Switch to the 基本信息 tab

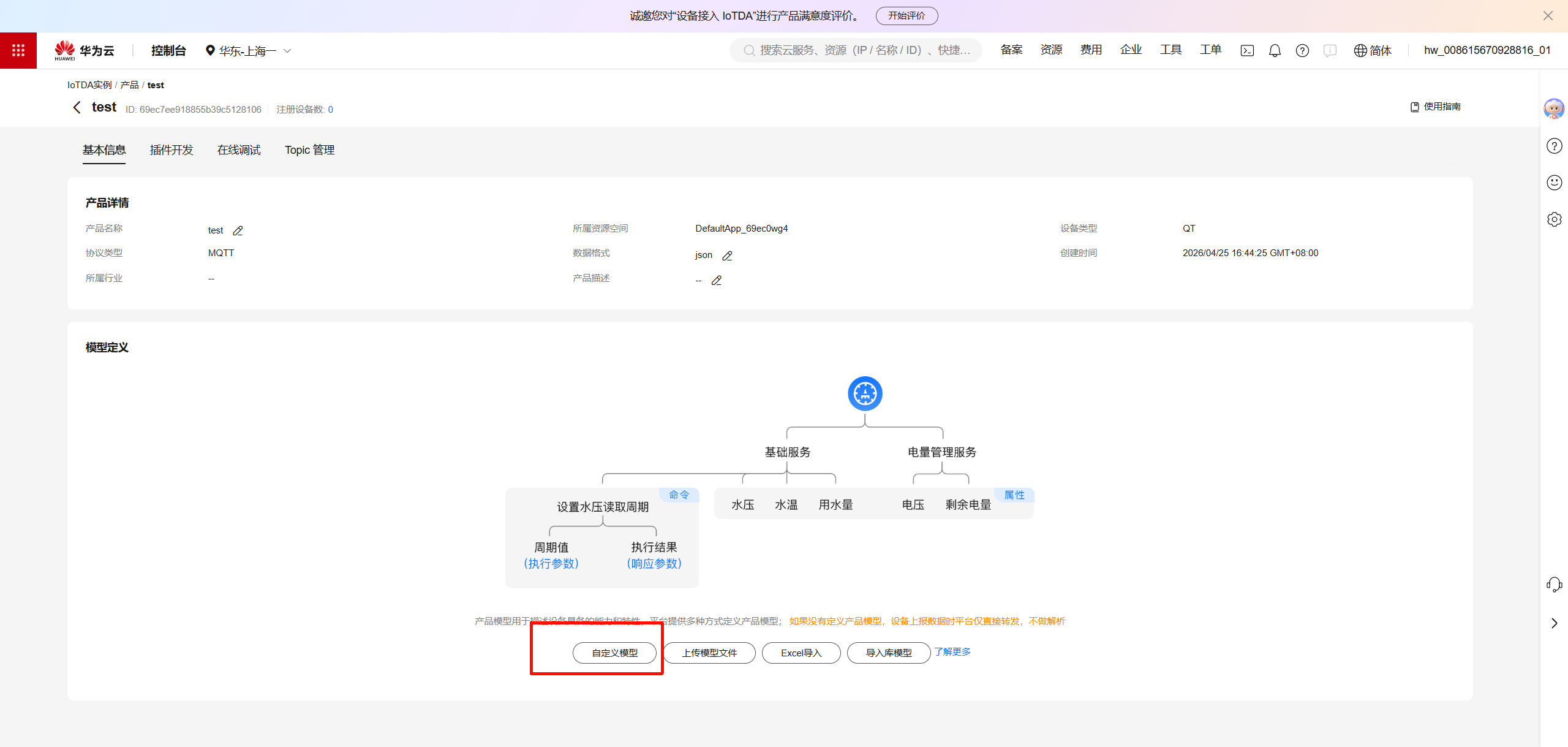[x=104, y=150]
